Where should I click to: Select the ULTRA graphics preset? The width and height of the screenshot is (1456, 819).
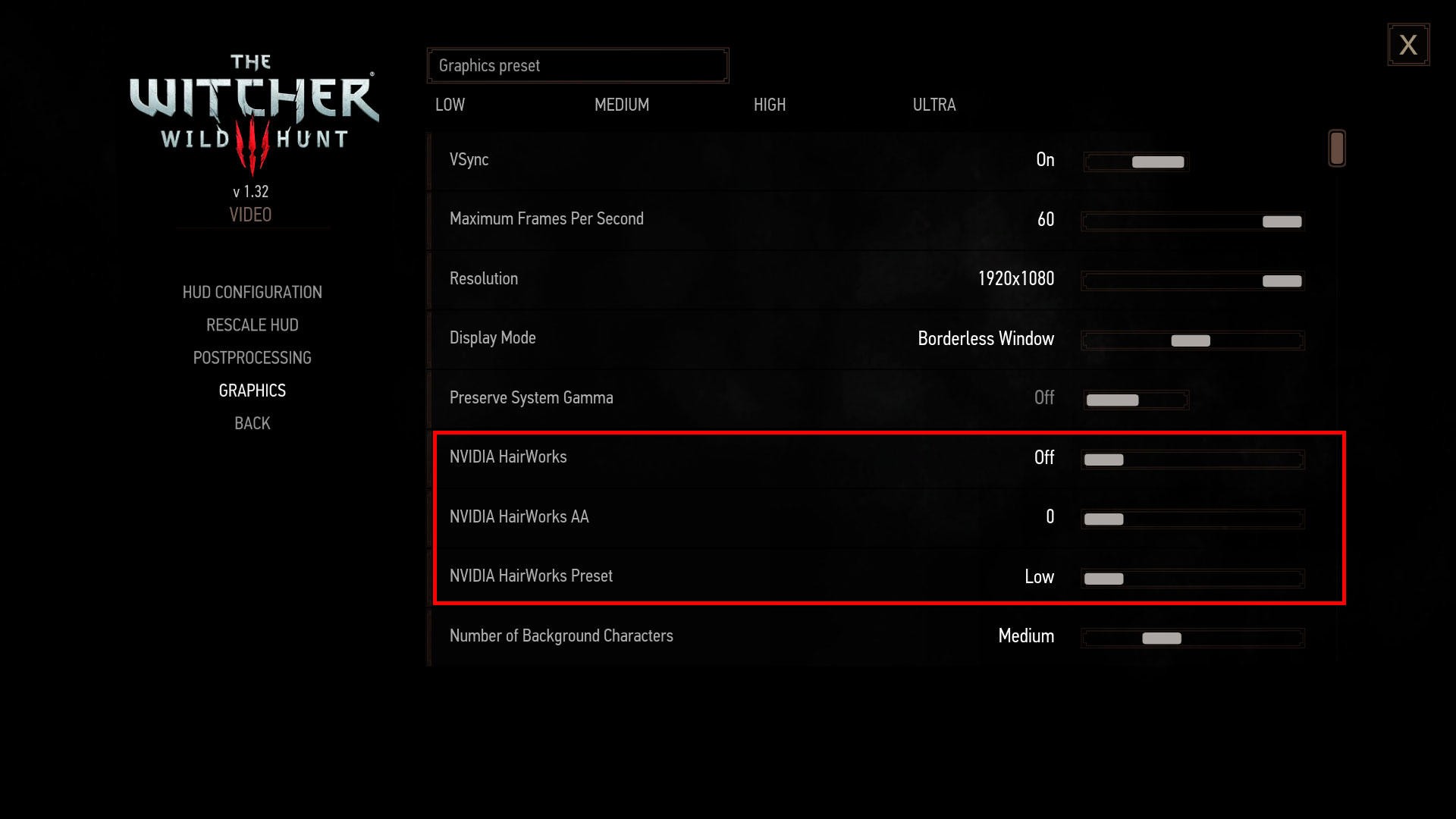coord(934,104)
